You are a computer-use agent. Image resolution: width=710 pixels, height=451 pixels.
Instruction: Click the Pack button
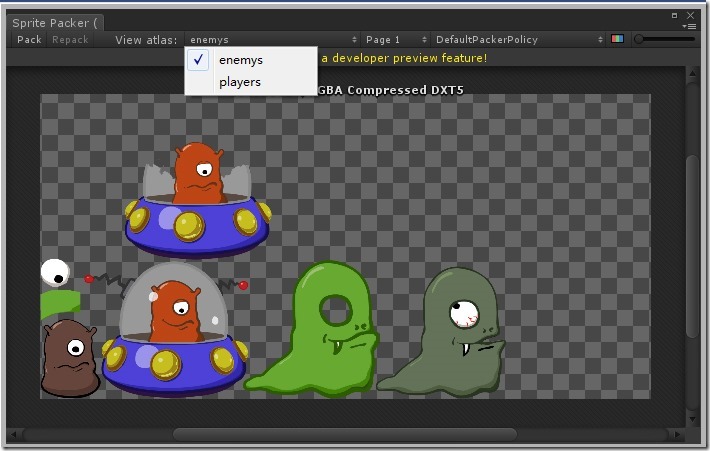coord(29,40)
